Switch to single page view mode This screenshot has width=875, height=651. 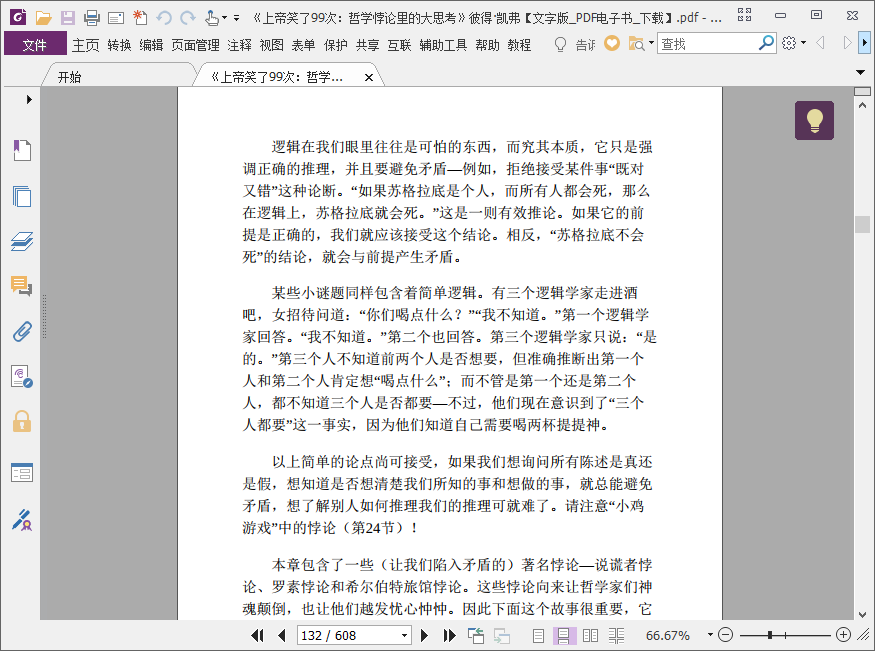click(539, 635)
